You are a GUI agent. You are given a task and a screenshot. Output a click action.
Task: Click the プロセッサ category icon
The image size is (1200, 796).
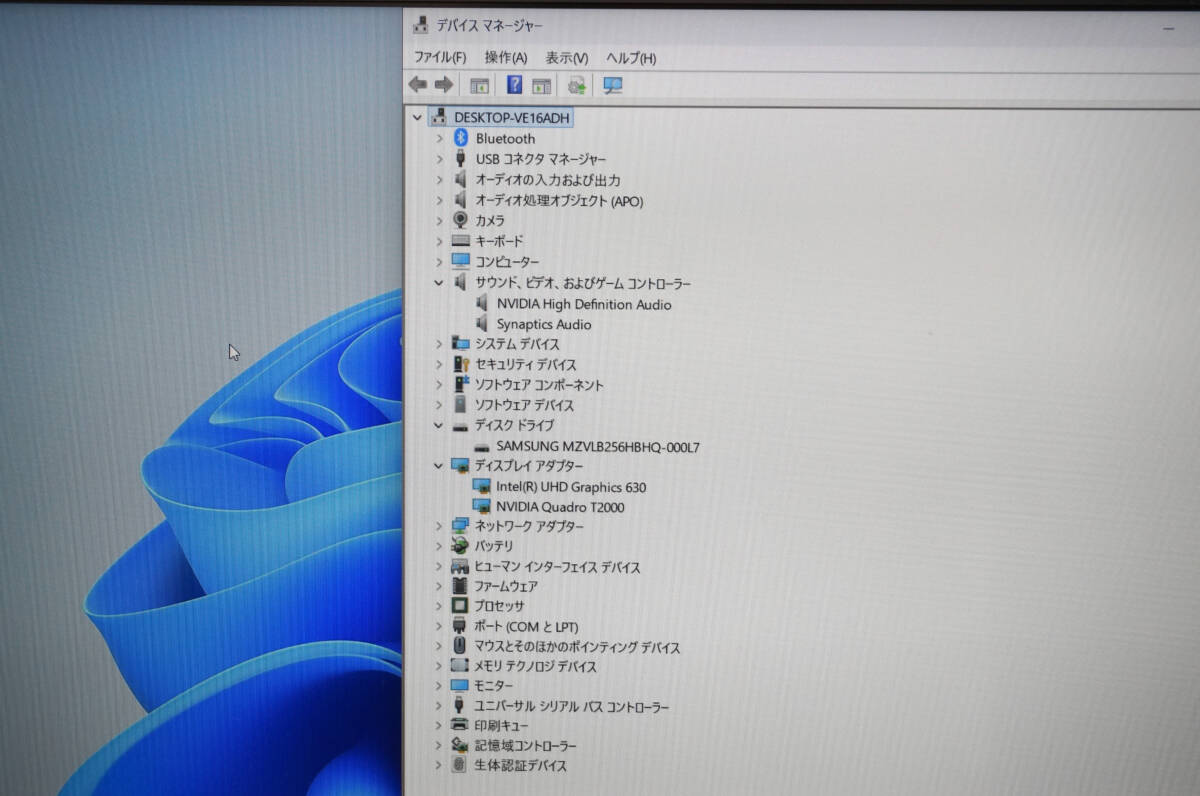tap(460, 606)
